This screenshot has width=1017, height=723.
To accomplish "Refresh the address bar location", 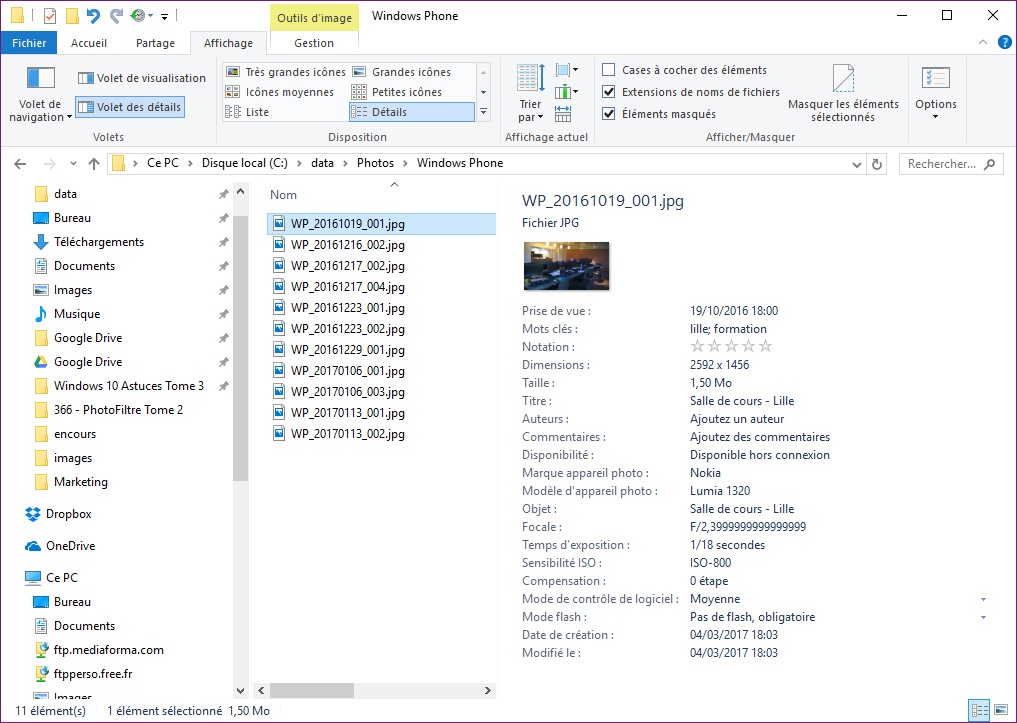I will 877,164.
